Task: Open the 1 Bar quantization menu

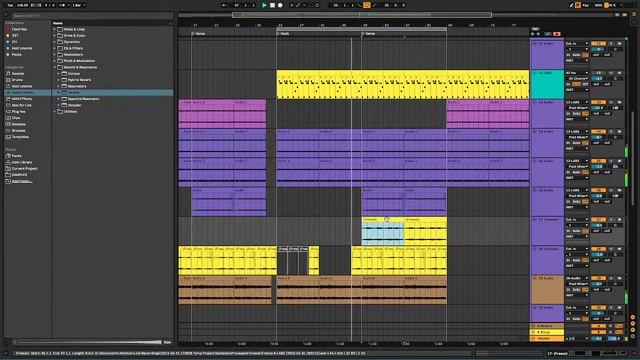Action: 79,5
